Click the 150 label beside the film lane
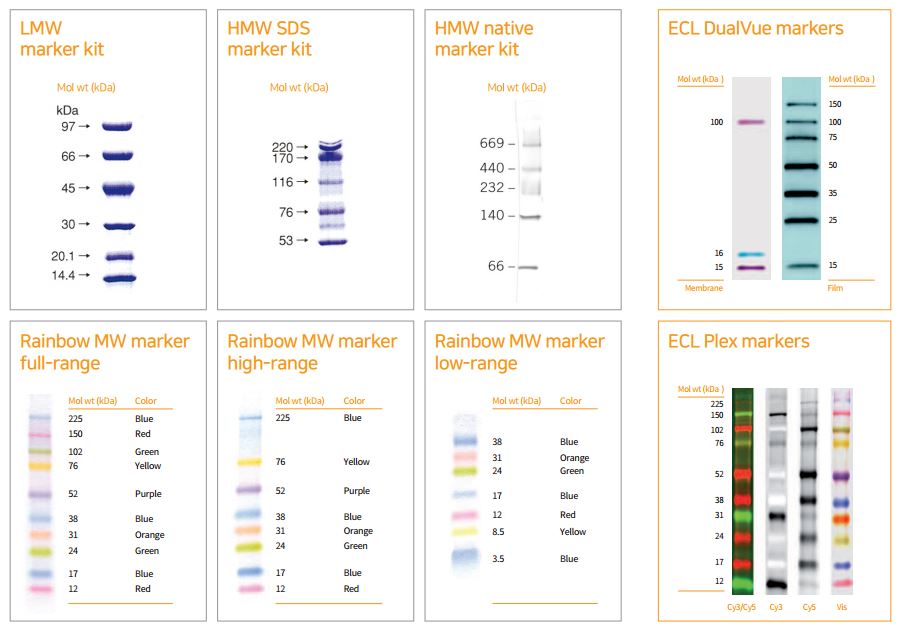 point(835,104)
